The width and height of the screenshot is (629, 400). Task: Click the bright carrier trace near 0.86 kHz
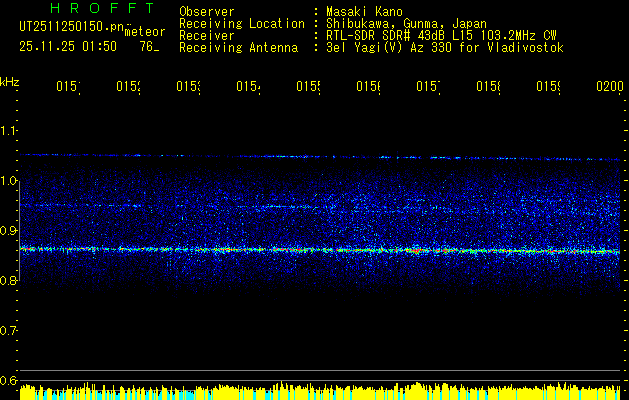[320, 250]
